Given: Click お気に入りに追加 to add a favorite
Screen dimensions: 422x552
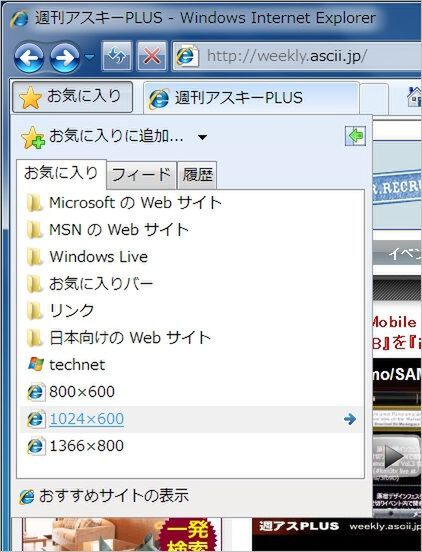Looking at the screenshot, I should tap(116, 136).
